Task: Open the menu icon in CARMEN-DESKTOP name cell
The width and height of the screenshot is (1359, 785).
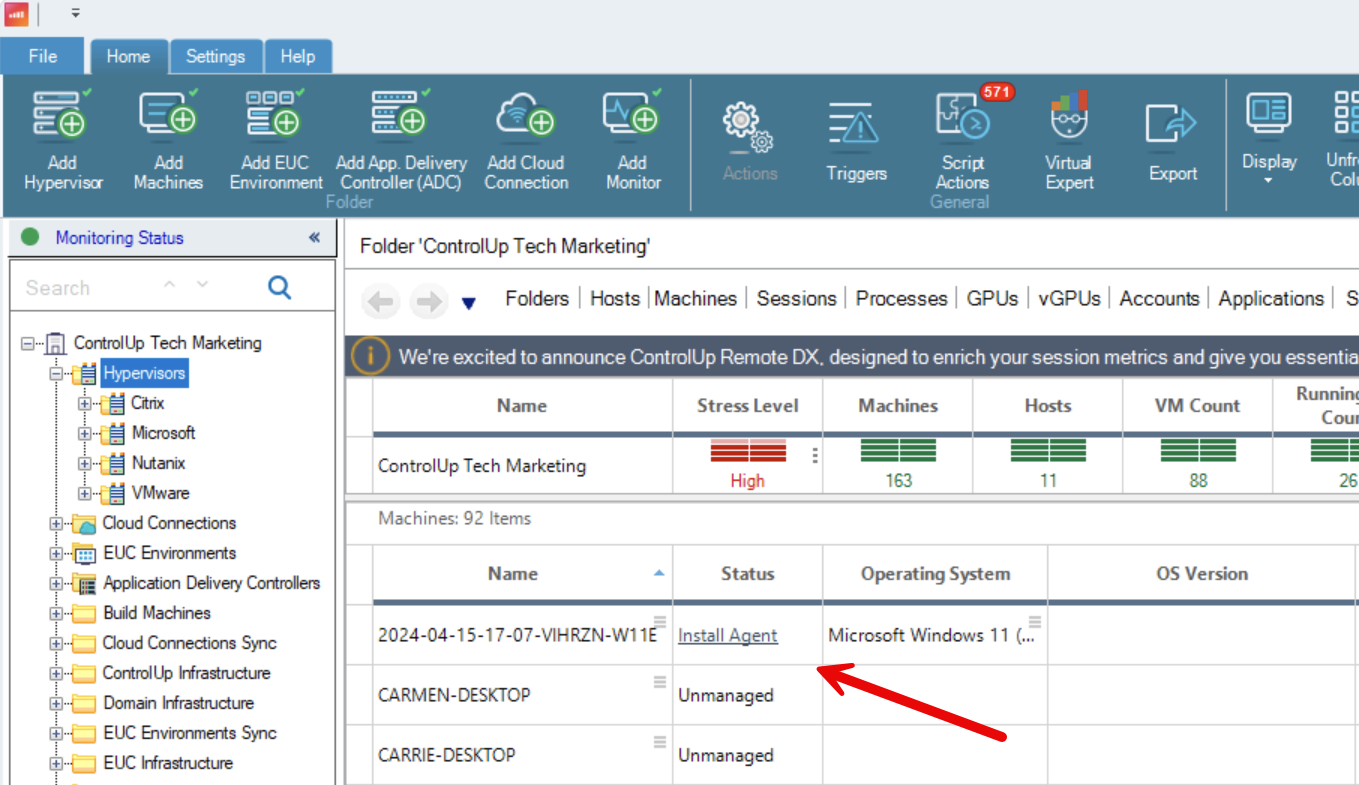Action: pos(659,682)
